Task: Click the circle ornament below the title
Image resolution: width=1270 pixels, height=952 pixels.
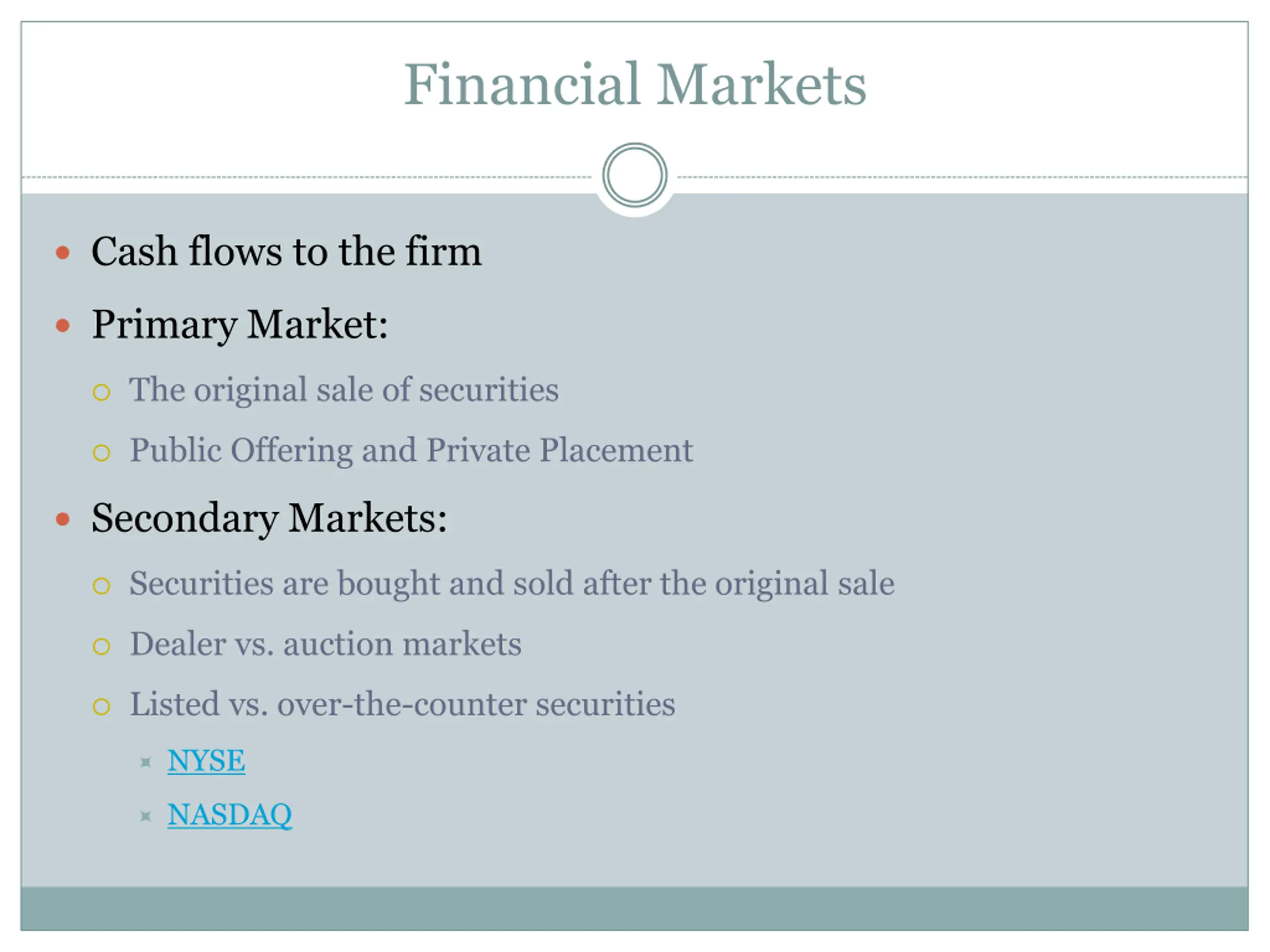Action: click(635, 175)
